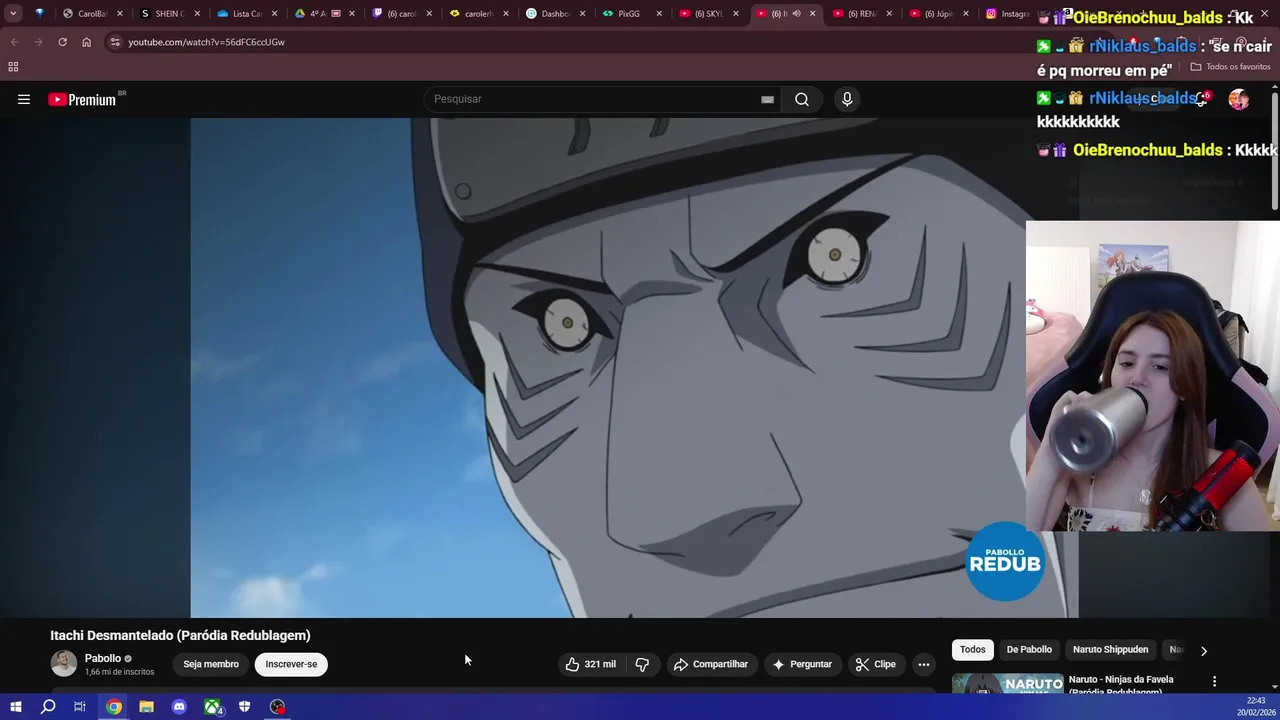Dislike the video with thumbs-down

pyautogui.click(x=642, y=664)
